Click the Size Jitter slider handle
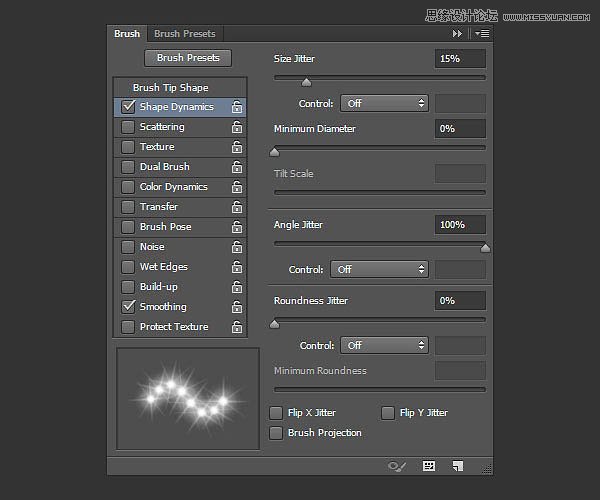600x500 pixels. 306,82
